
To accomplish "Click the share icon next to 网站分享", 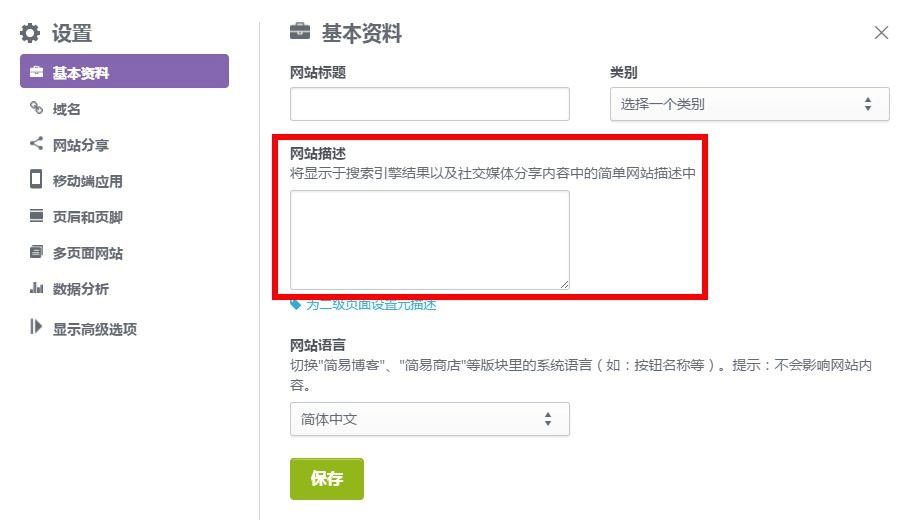I will point(37,144).
